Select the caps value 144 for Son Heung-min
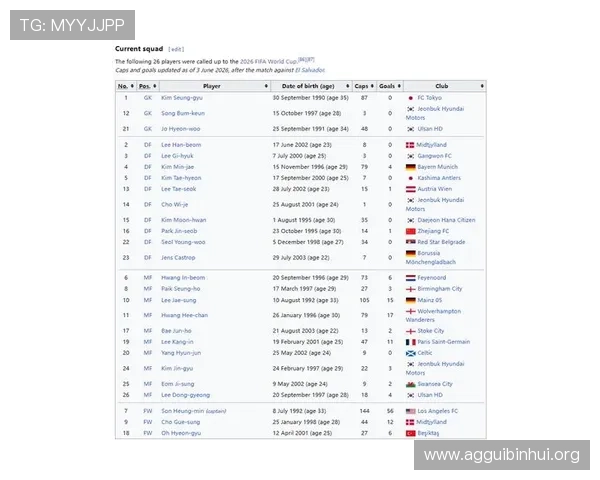This screenshot has height=480, width=600. tap(365, 411)
